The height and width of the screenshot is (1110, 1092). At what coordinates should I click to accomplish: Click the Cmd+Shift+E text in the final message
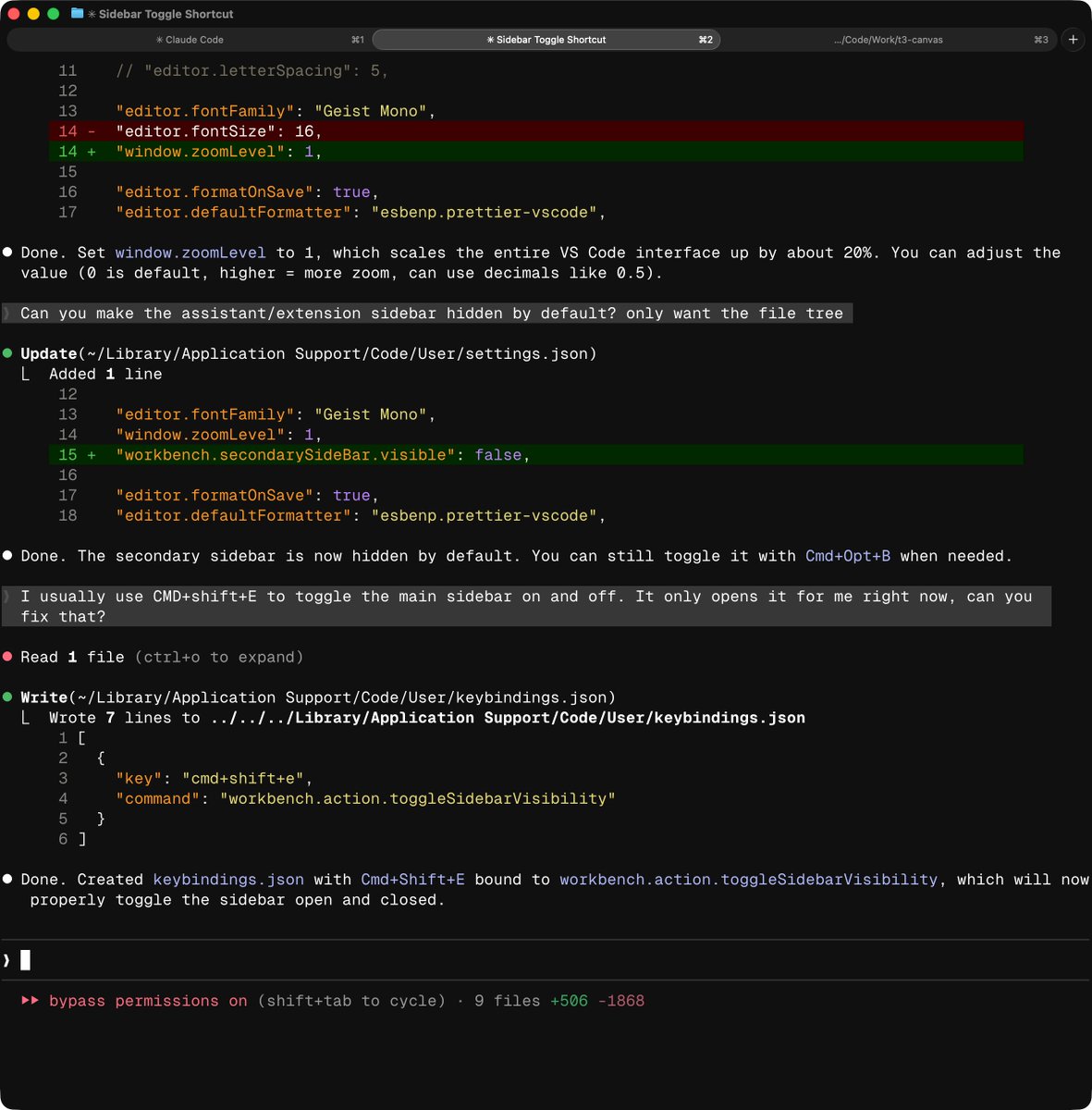[412, 880]
